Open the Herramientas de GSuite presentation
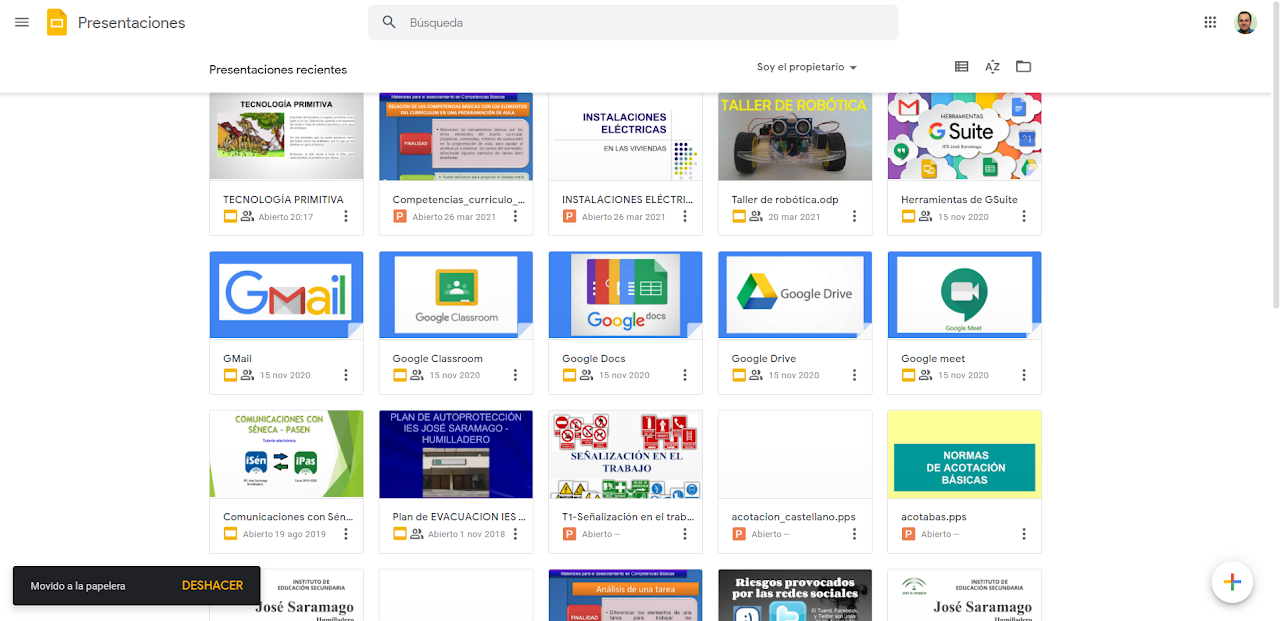1280x621 pixels. [964, 137]
